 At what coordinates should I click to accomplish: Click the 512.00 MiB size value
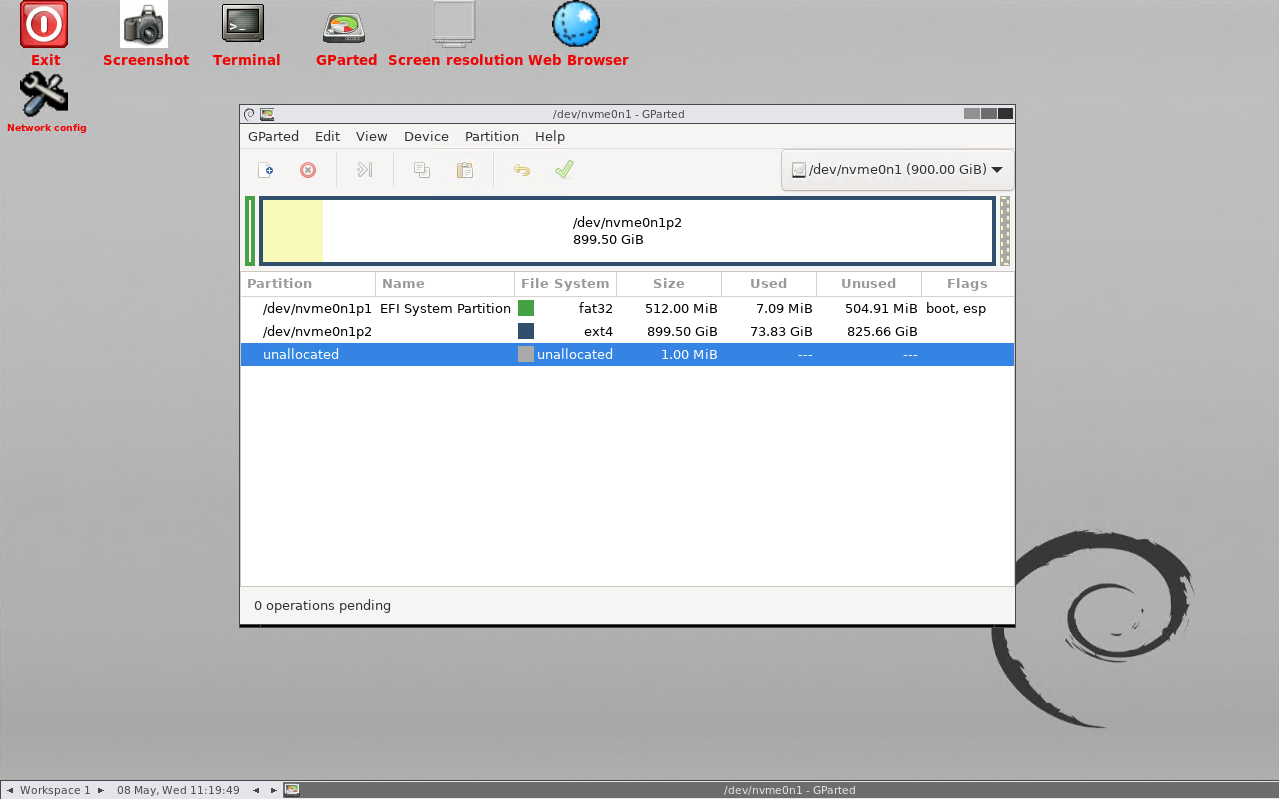[679, 308]
